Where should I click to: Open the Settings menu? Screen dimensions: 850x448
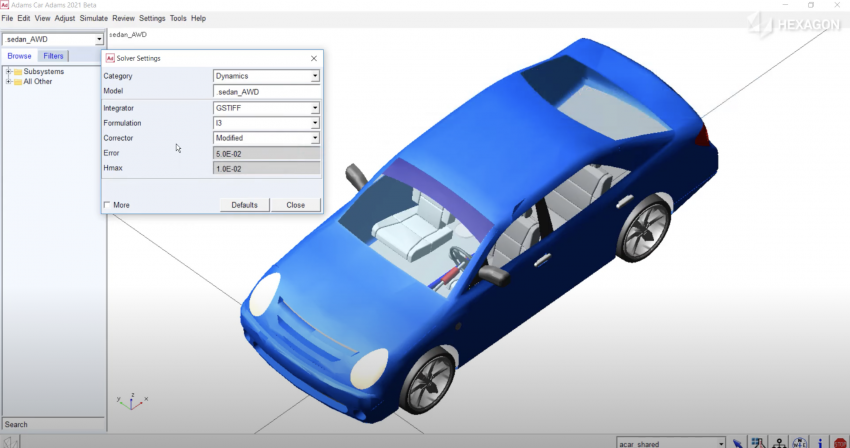click(x=152, y=18)
